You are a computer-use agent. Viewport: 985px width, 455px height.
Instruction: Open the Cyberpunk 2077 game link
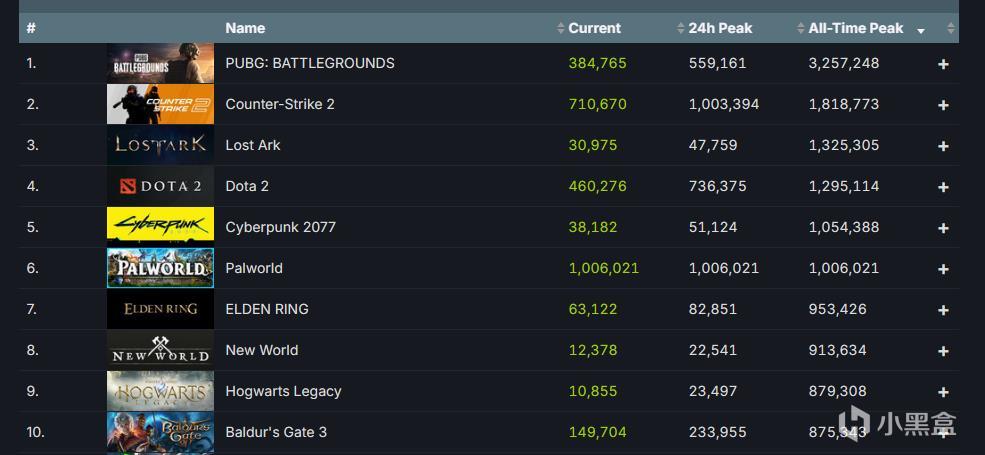click(x=280, y=227)
